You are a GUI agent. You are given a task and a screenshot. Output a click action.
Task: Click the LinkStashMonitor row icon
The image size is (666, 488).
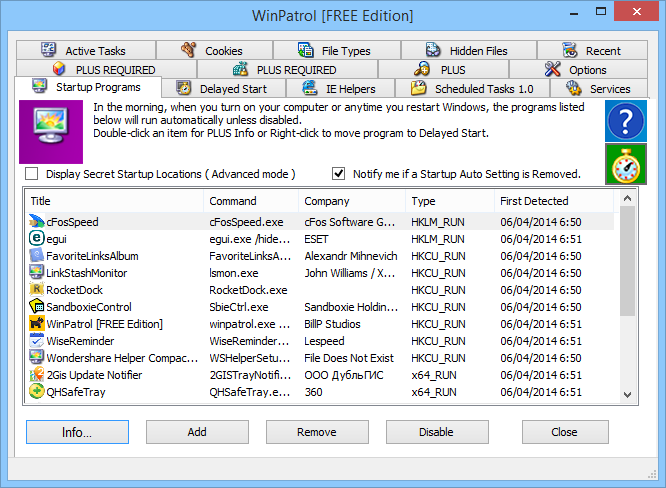coord(37,272)
